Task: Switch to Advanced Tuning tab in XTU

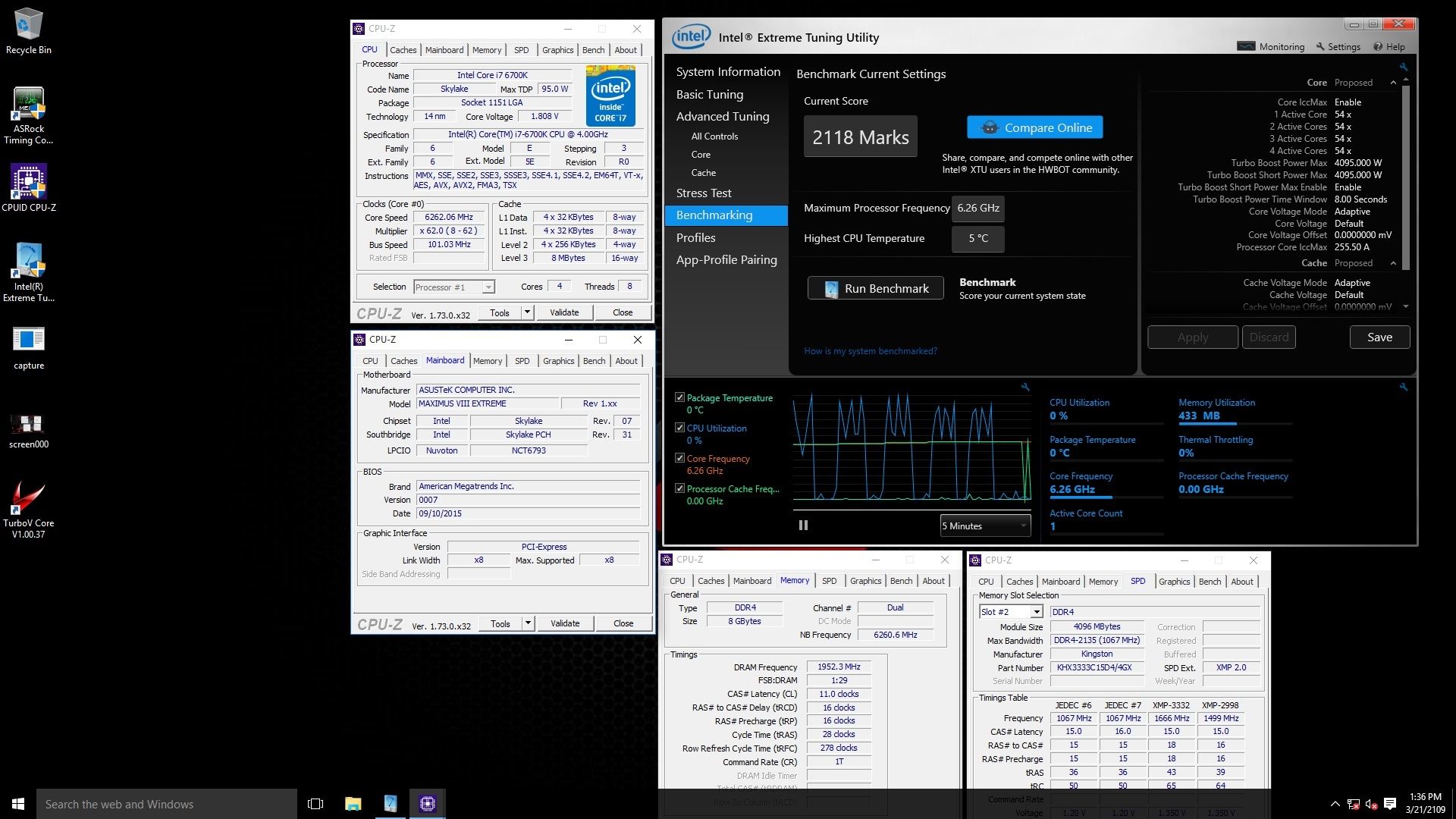Action: click(x=722, y=117)
